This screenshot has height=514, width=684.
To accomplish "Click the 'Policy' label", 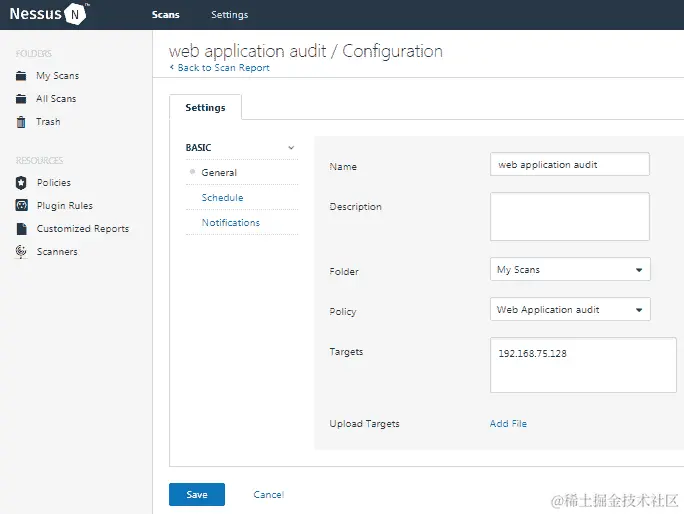I will [x=342, y=312].
